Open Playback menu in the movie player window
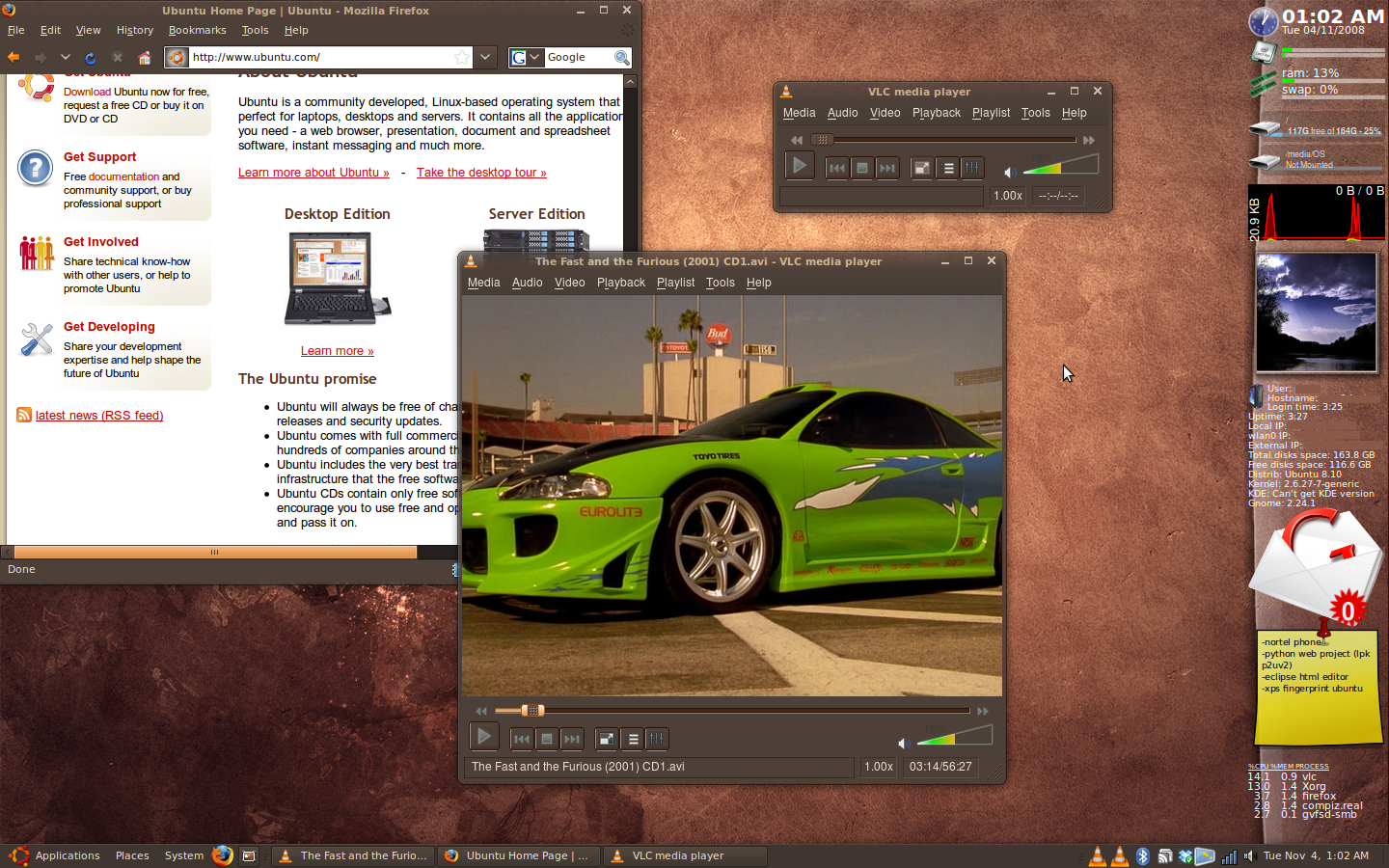The height and width of the screenshot is (868, 1389). coord(620,283)
